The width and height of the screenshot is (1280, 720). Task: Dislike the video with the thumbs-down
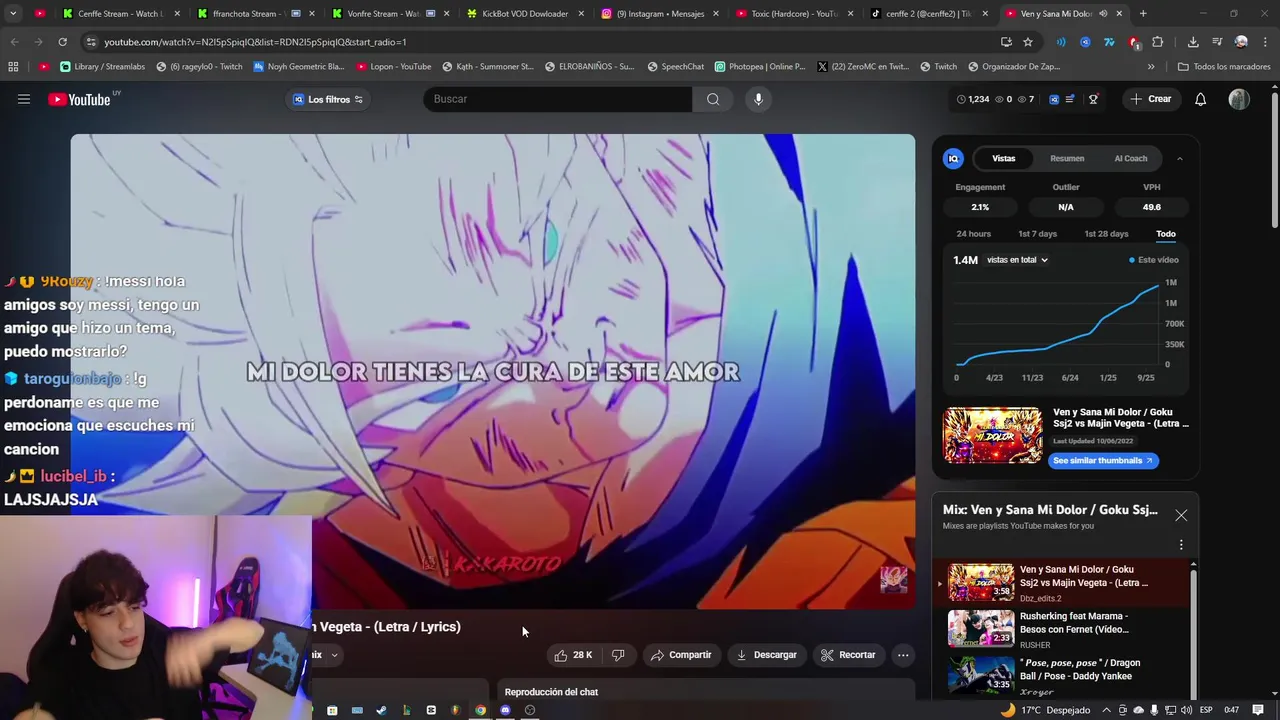(x=618, y=655)
